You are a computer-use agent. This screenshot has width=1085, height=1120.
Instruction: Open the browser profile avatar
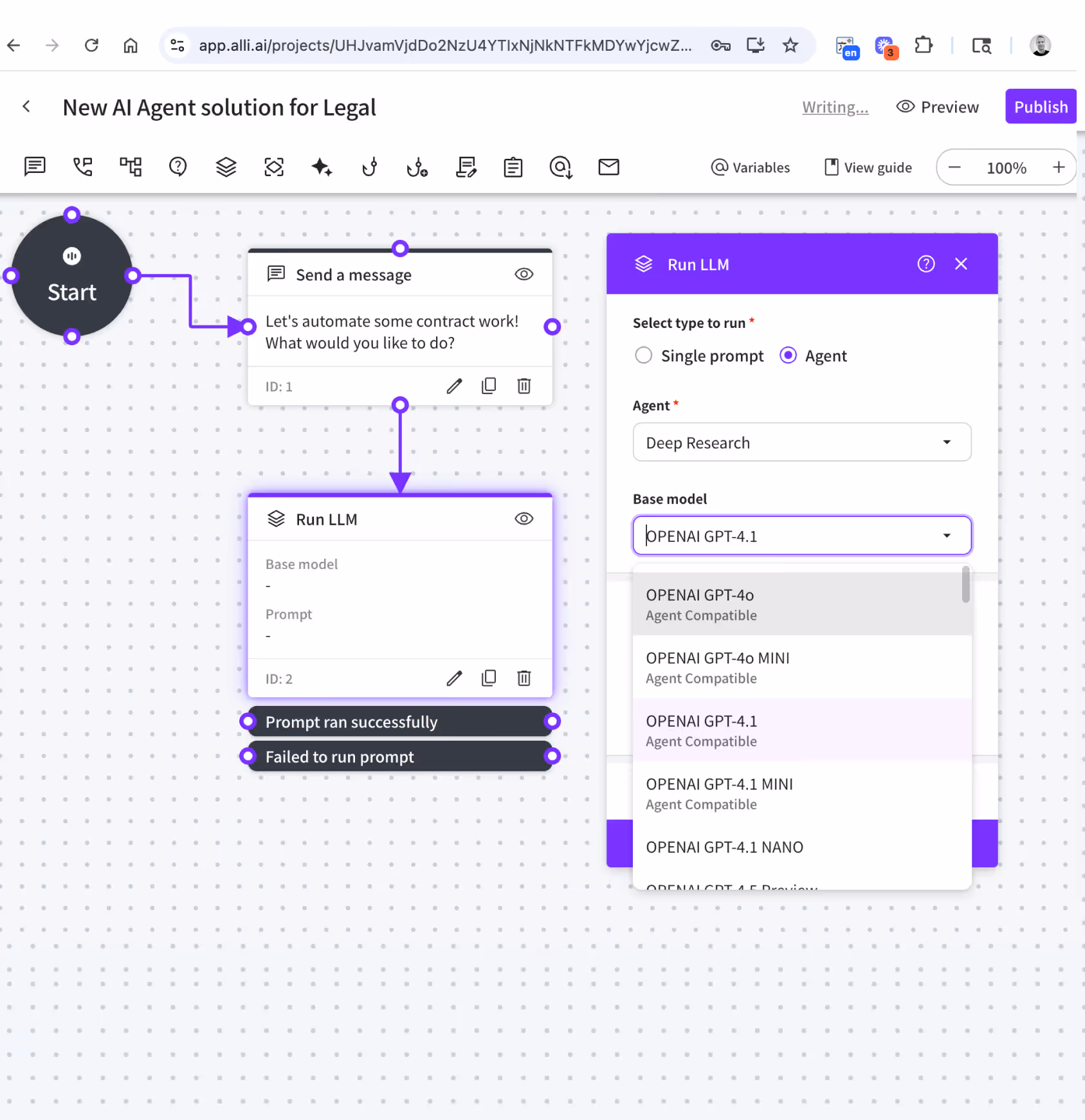pyautogui.click(x=1040, y=46)
